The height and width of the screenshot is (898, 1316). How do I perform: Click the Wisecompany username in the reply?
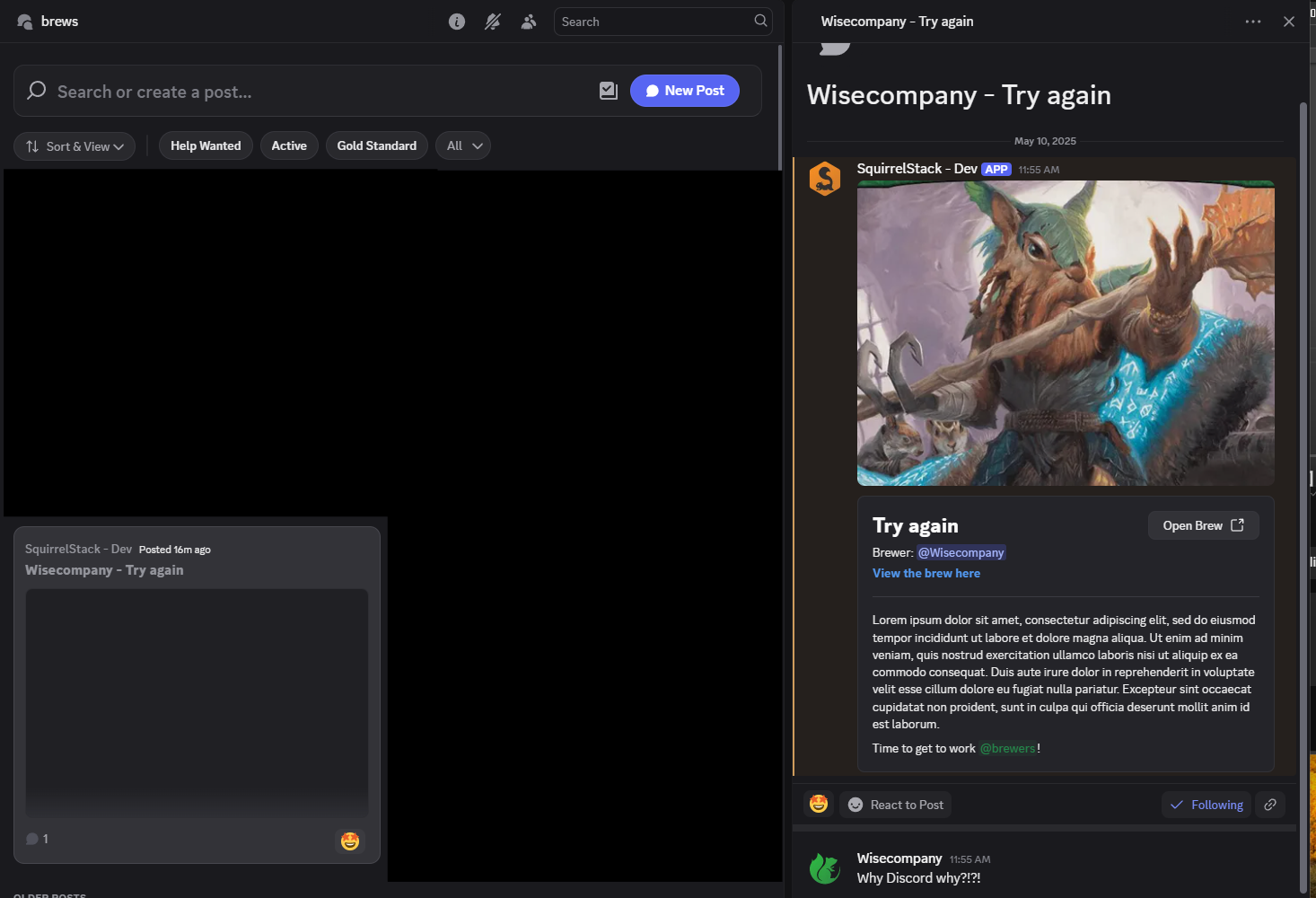pyautogui.click(x=899, y=858)
